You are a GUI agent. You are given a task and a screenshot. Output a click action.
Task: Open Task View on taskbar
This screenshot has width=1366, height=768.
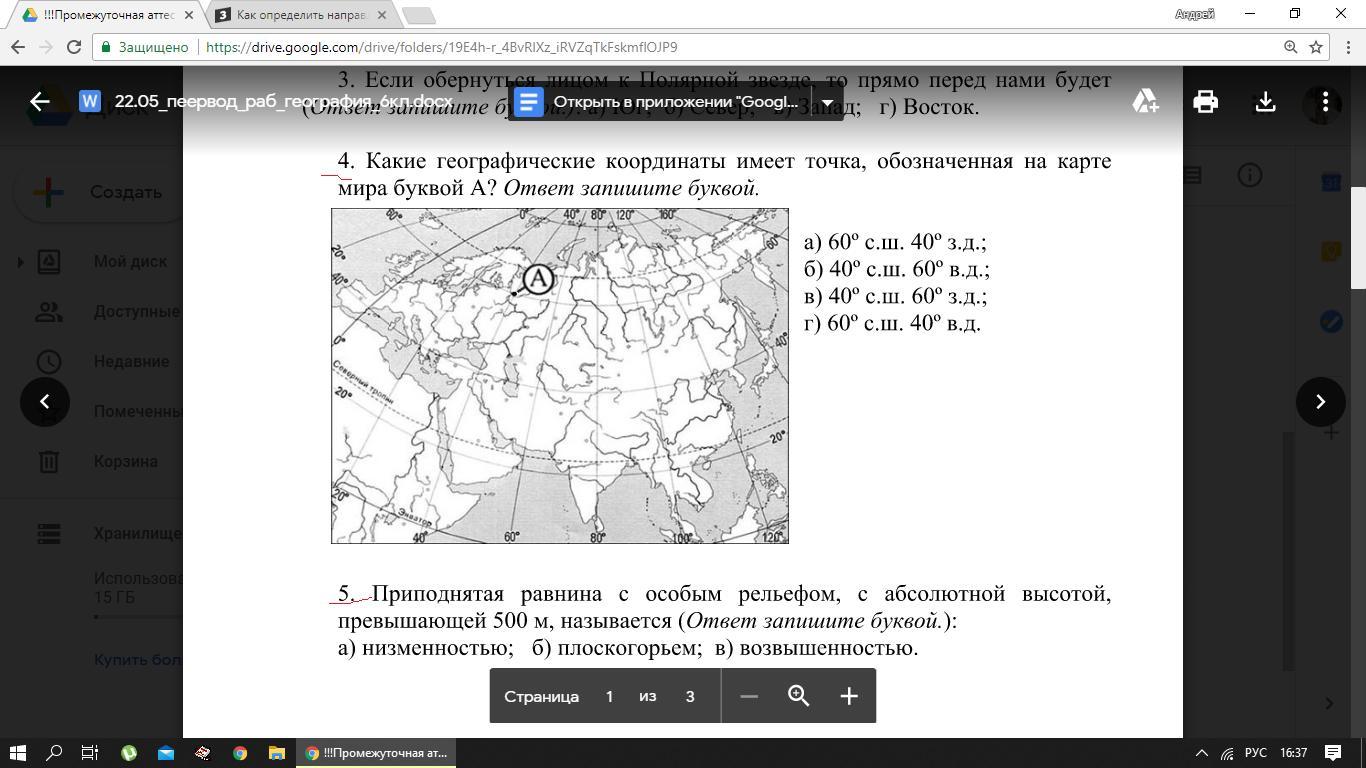pos(91,753)
